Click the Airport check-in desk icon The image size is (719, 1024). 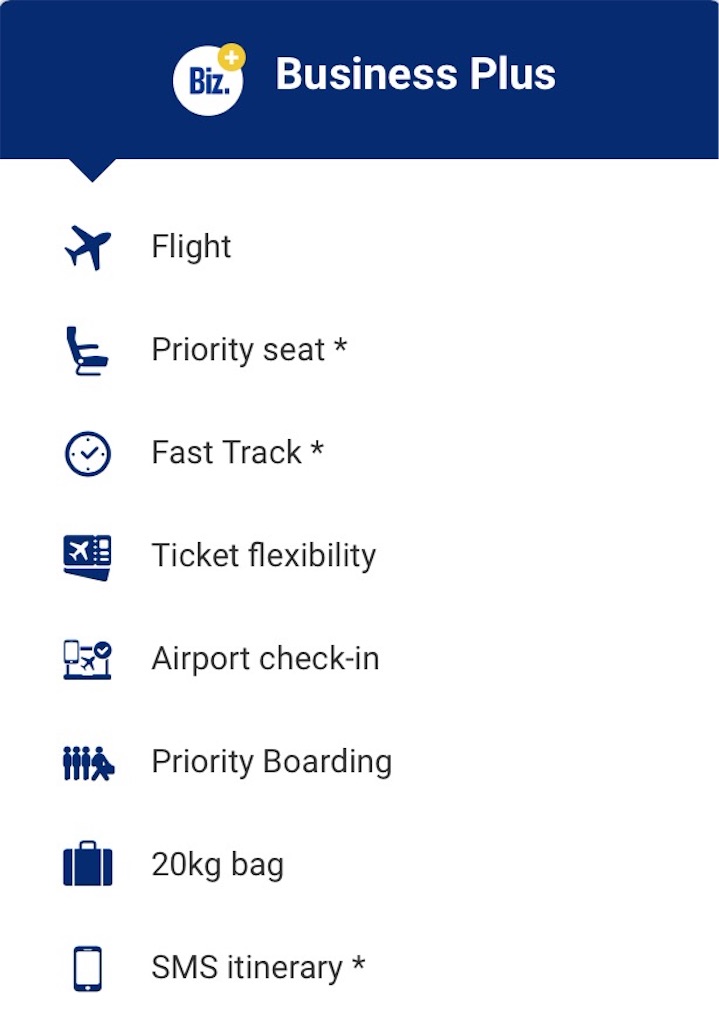pos(88,660)
